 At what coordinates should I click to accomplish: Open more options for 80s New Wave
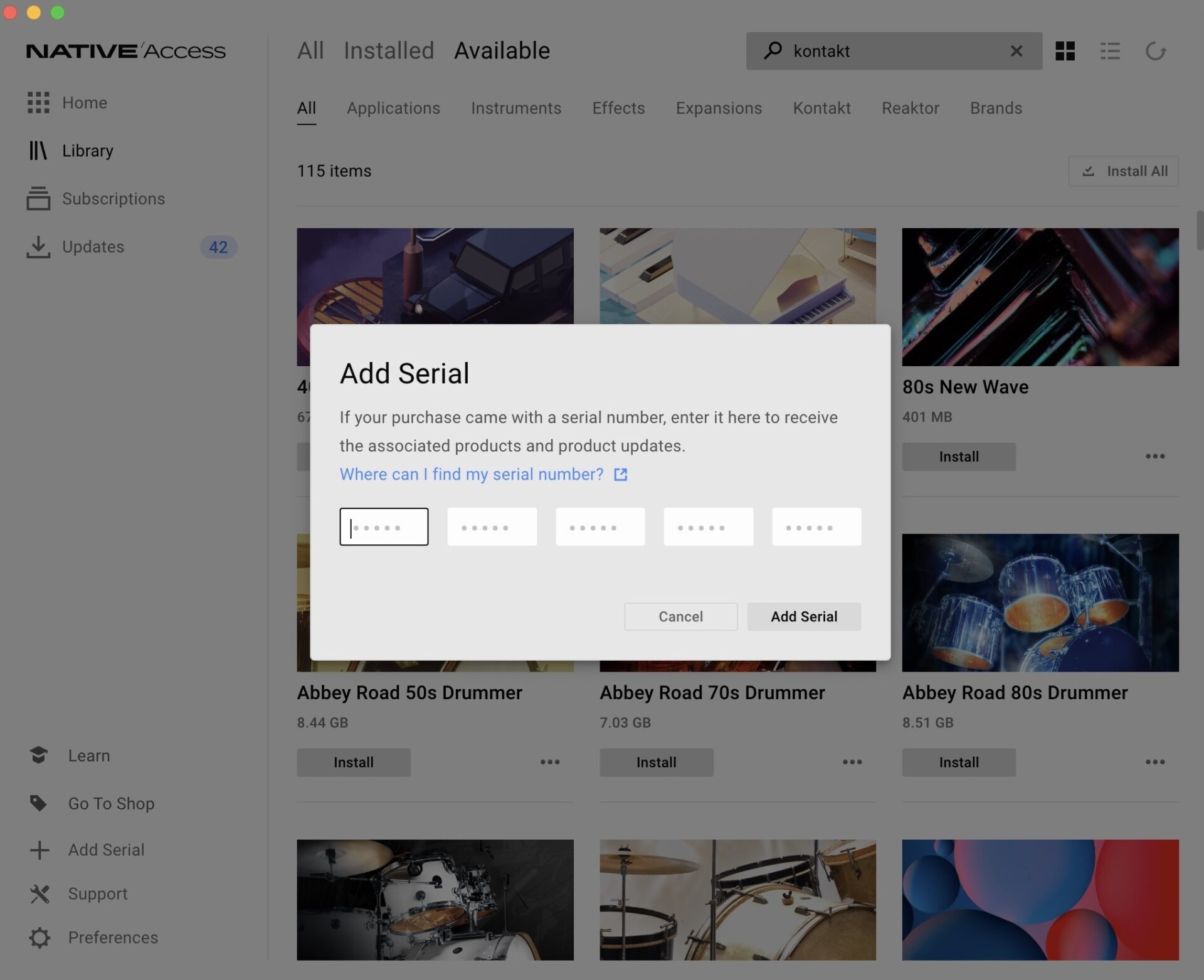(x=1154, y=456)
